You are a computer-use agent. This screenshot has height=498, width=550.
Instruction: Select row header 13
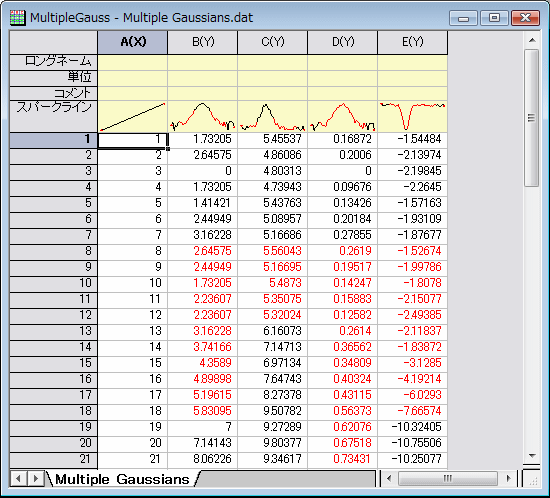coord(53,331)
